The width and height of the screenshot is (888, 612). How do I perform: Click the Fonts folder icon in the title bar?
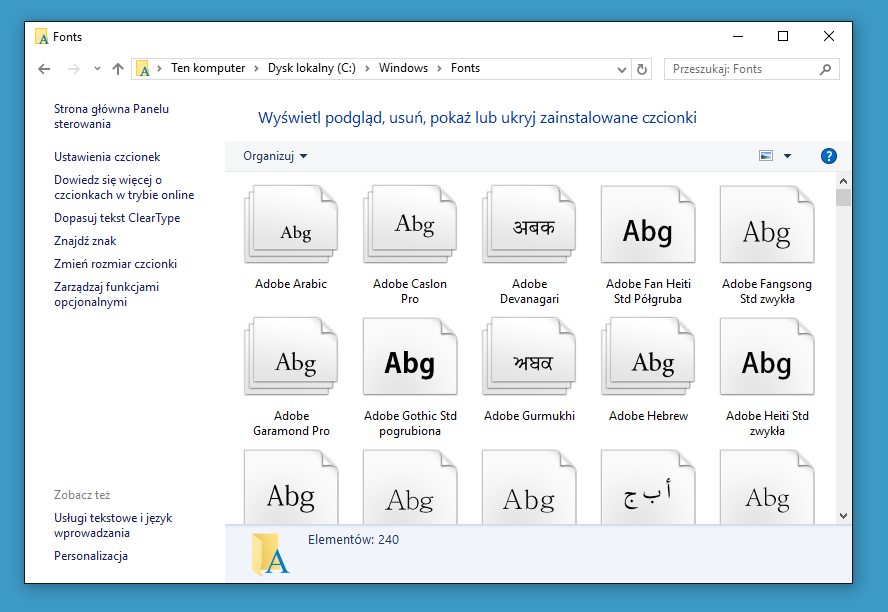(42, 37)
